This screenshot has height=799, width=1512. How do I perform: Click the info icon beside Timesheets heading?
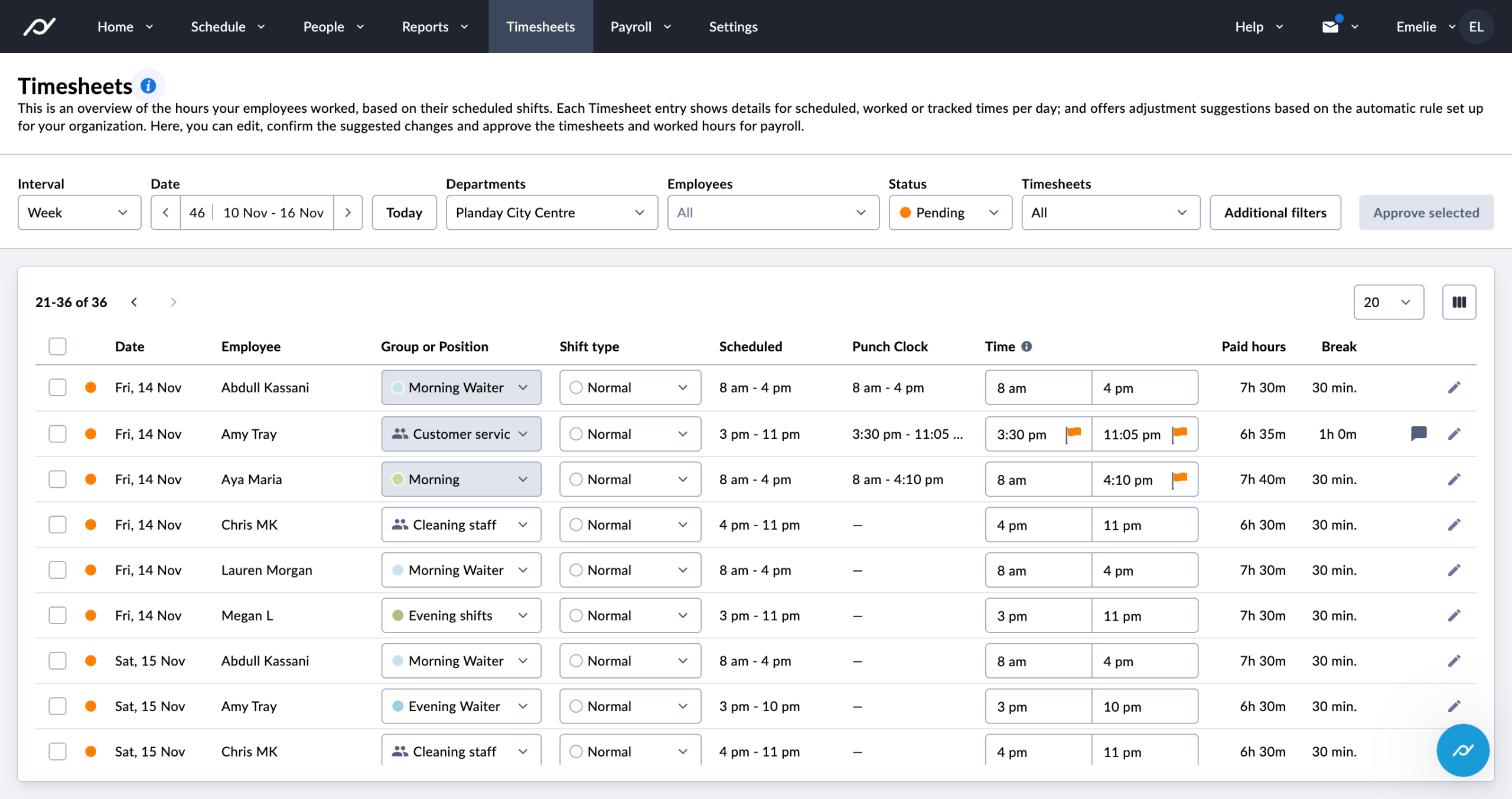[148, 86]
